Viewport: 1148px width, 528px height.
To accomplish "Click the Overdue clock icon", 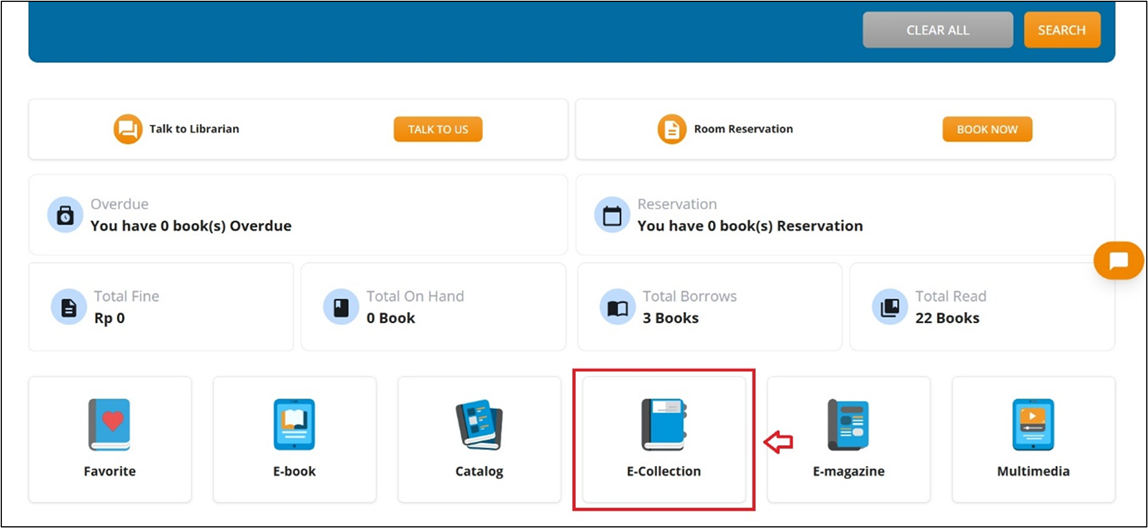I will (66, 215).
